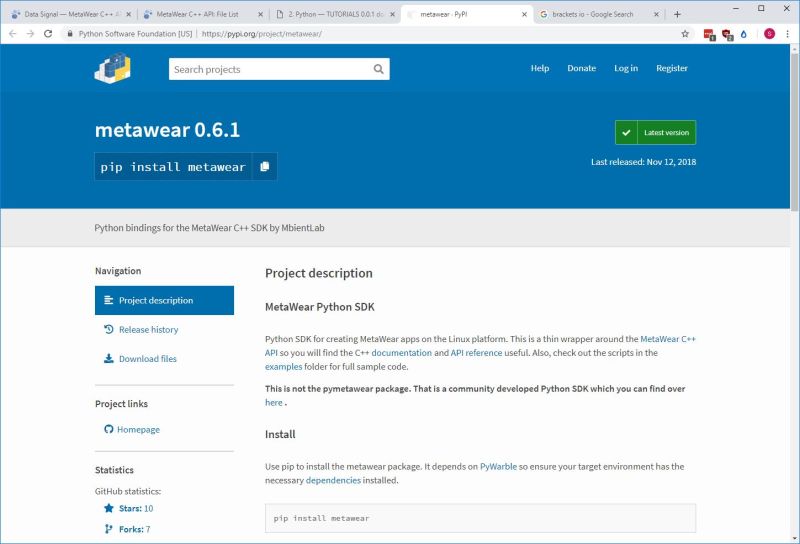Click the browser back arrow
Image resolution: width=800 pixels, height=544 pixels.
point(13,34)
